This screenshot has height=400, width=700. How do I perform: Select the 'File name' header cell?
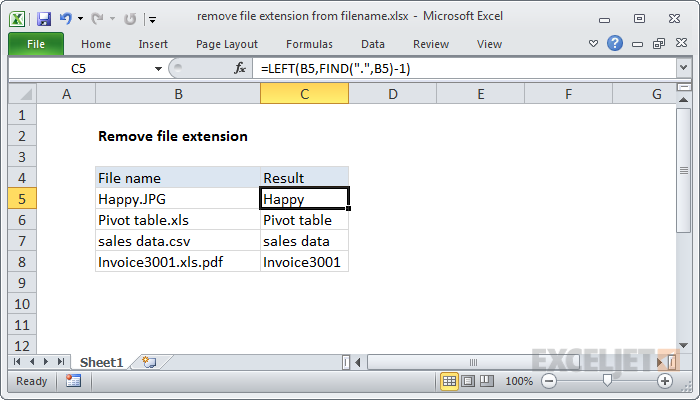pos(178,178)
